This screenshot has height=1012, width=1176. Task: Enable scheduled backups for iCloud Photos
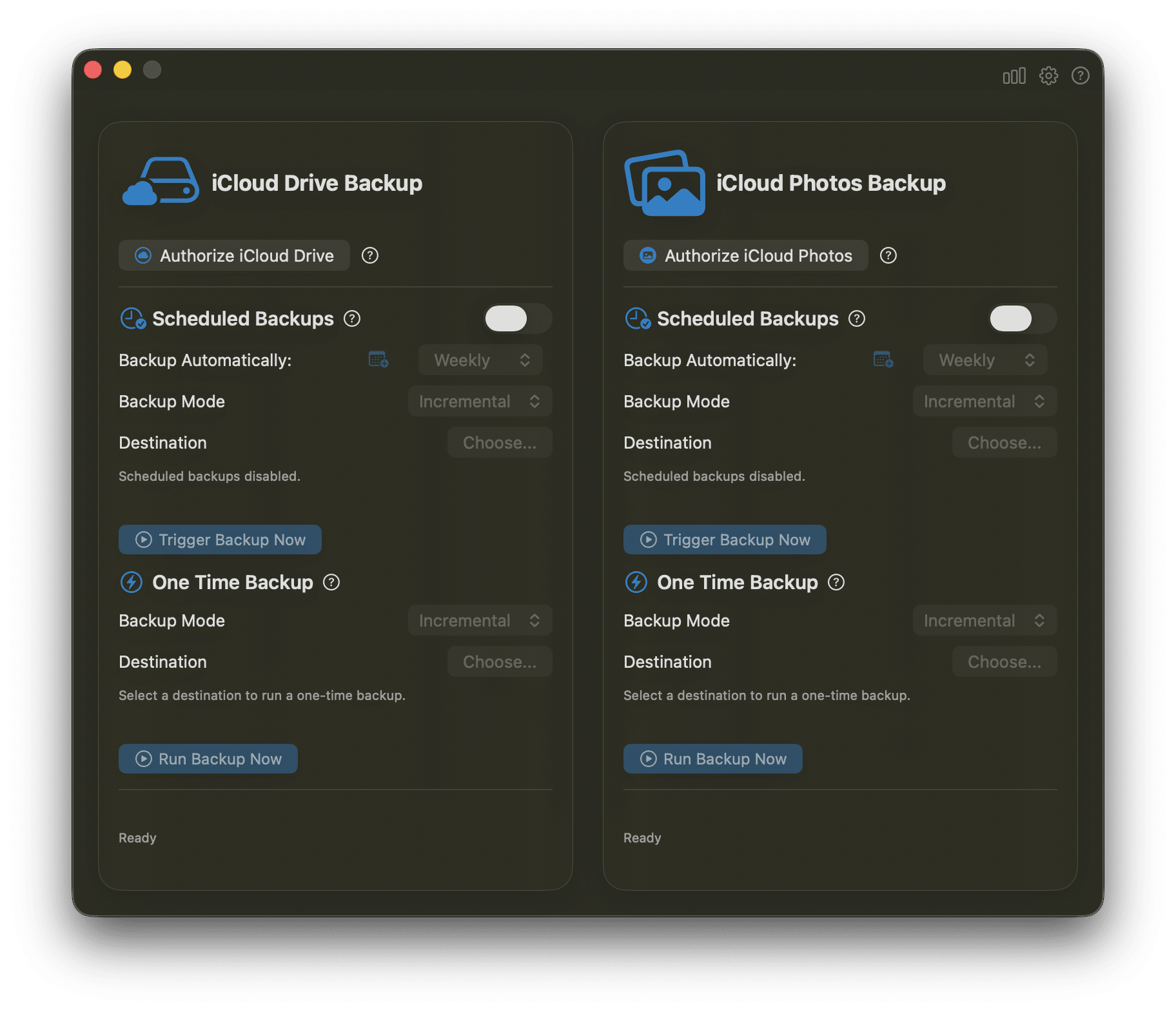(x=1023, y=318)
